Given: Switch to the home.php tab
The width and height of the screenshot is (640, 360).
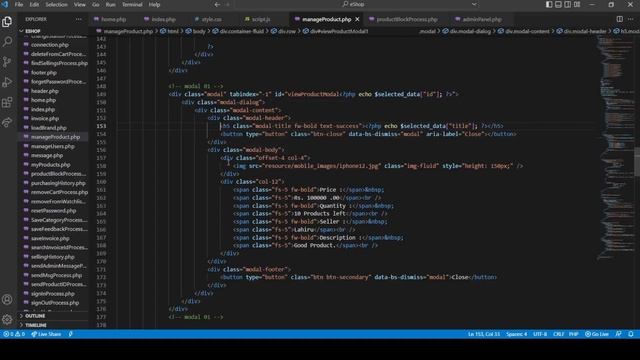Looking at the screenshot, I should (113, 19).
